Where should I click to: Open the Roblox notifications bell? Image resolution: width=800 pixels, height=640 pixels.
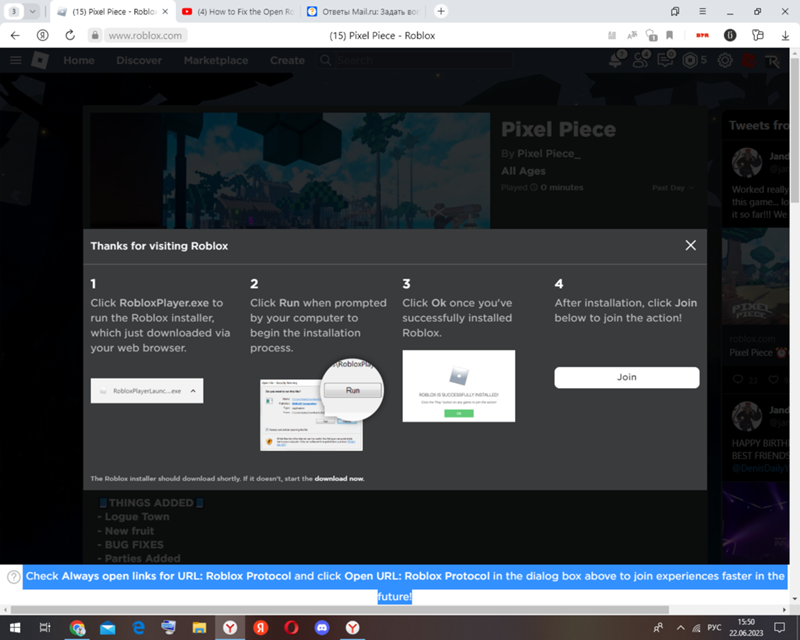tap(617, 60)
